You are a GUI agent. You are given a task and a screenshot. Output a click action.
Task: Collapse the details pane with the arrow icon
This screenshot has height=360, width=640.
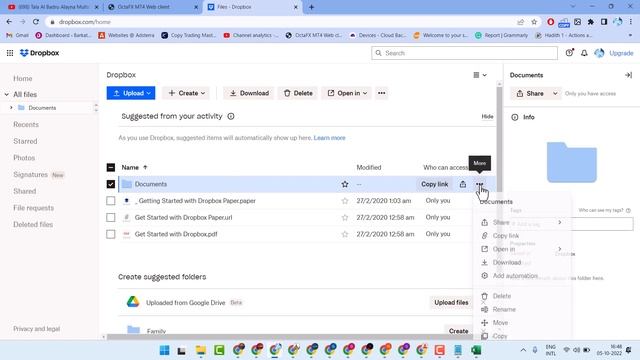pos(628,75)
